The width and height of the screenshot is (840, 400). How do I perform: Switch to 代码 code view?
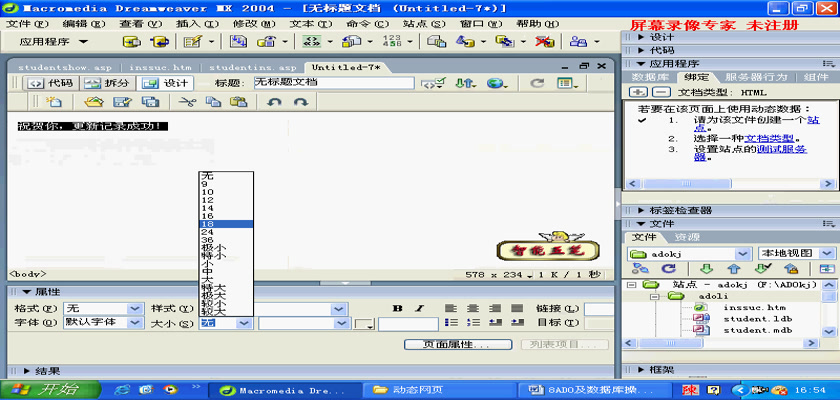52,84
